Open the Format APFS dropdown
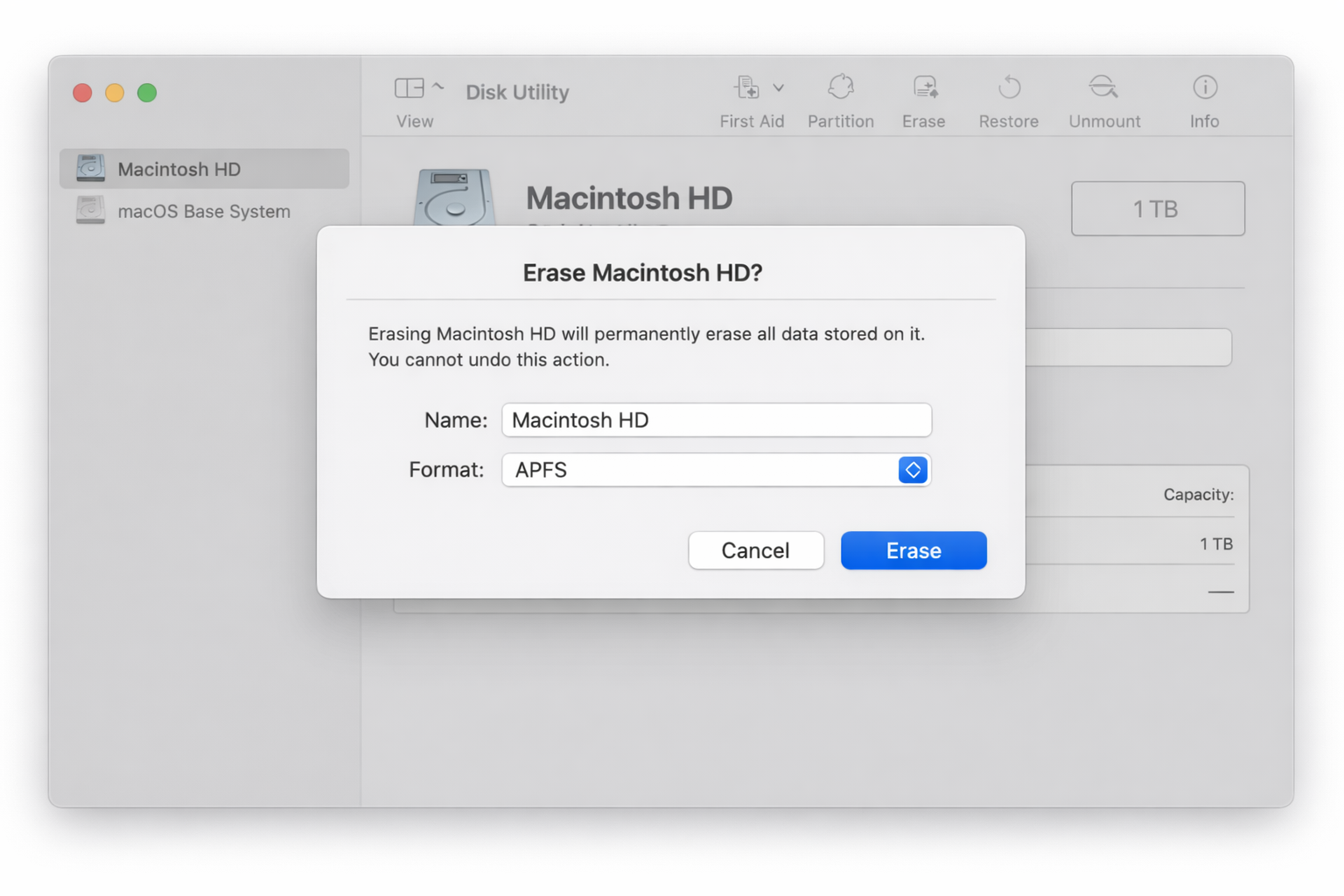Viewport: 1344px width, 896px height. coord(717,470)
